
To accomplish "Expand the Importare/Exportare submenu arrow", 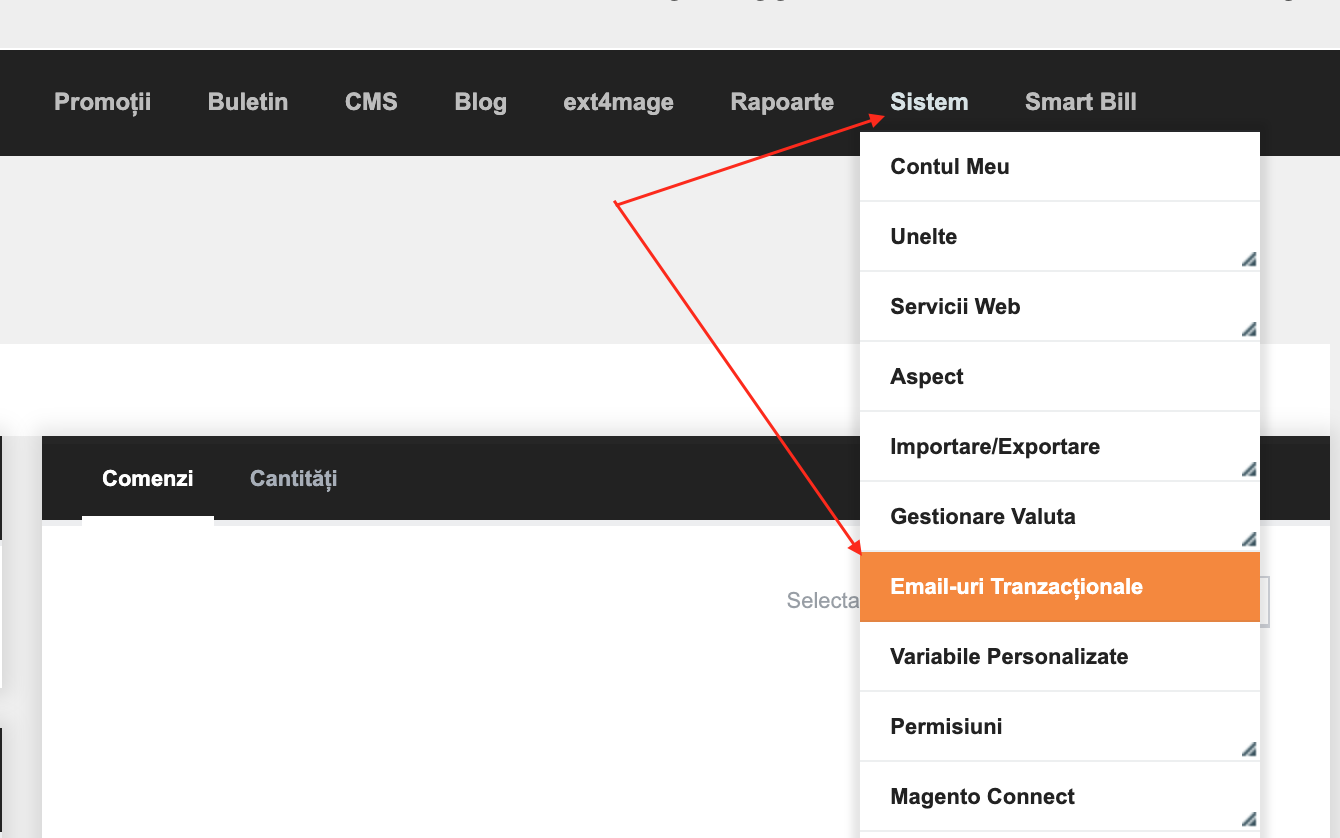I will point(1249,469).
